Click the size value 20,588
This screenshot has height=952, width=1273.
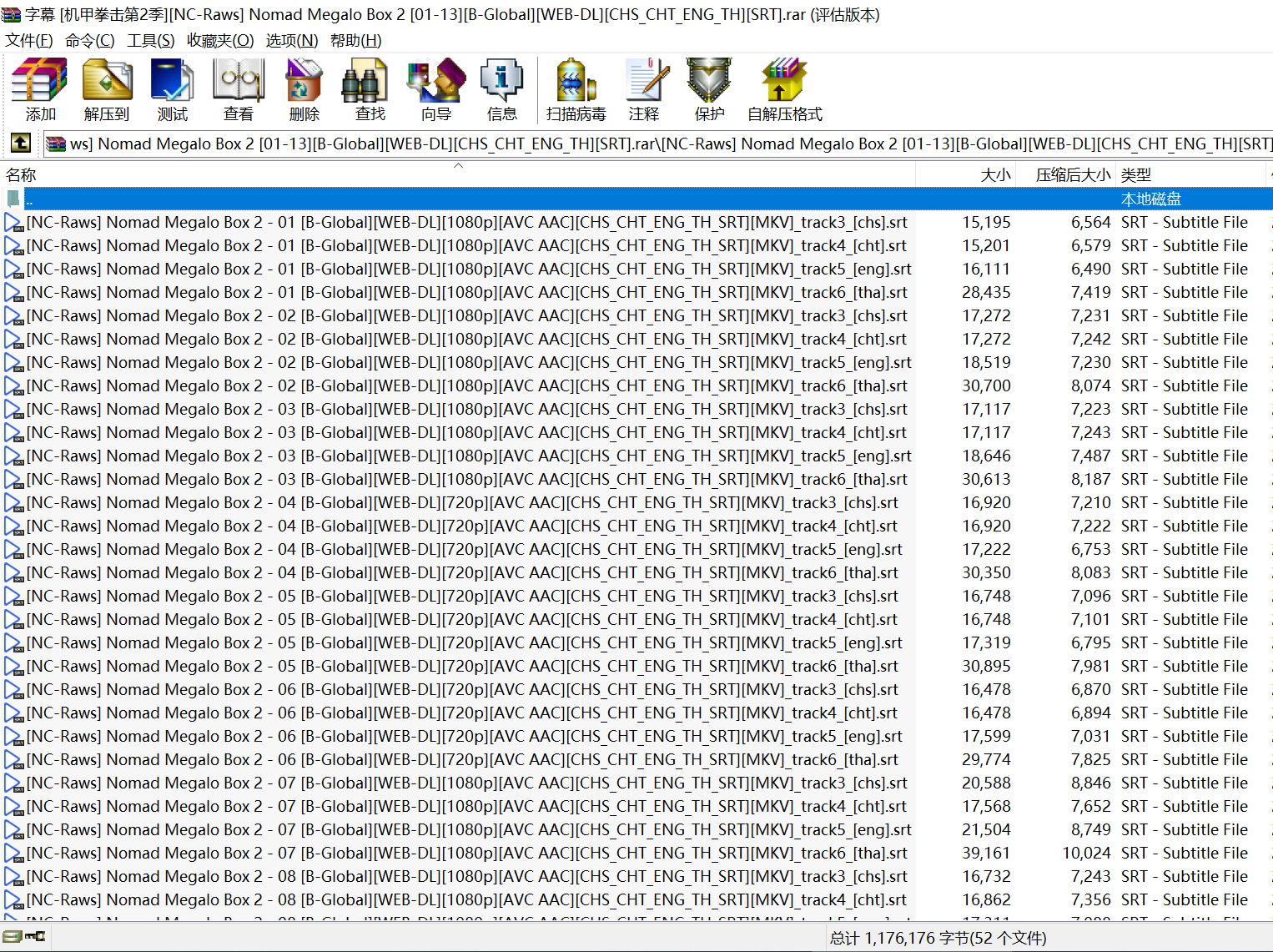(x=986, y=783)
